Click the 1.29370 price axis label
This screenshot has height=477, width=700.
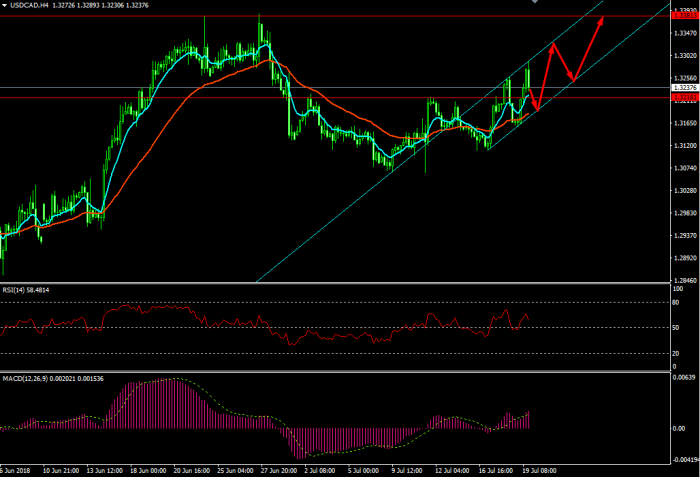(685, 235)
